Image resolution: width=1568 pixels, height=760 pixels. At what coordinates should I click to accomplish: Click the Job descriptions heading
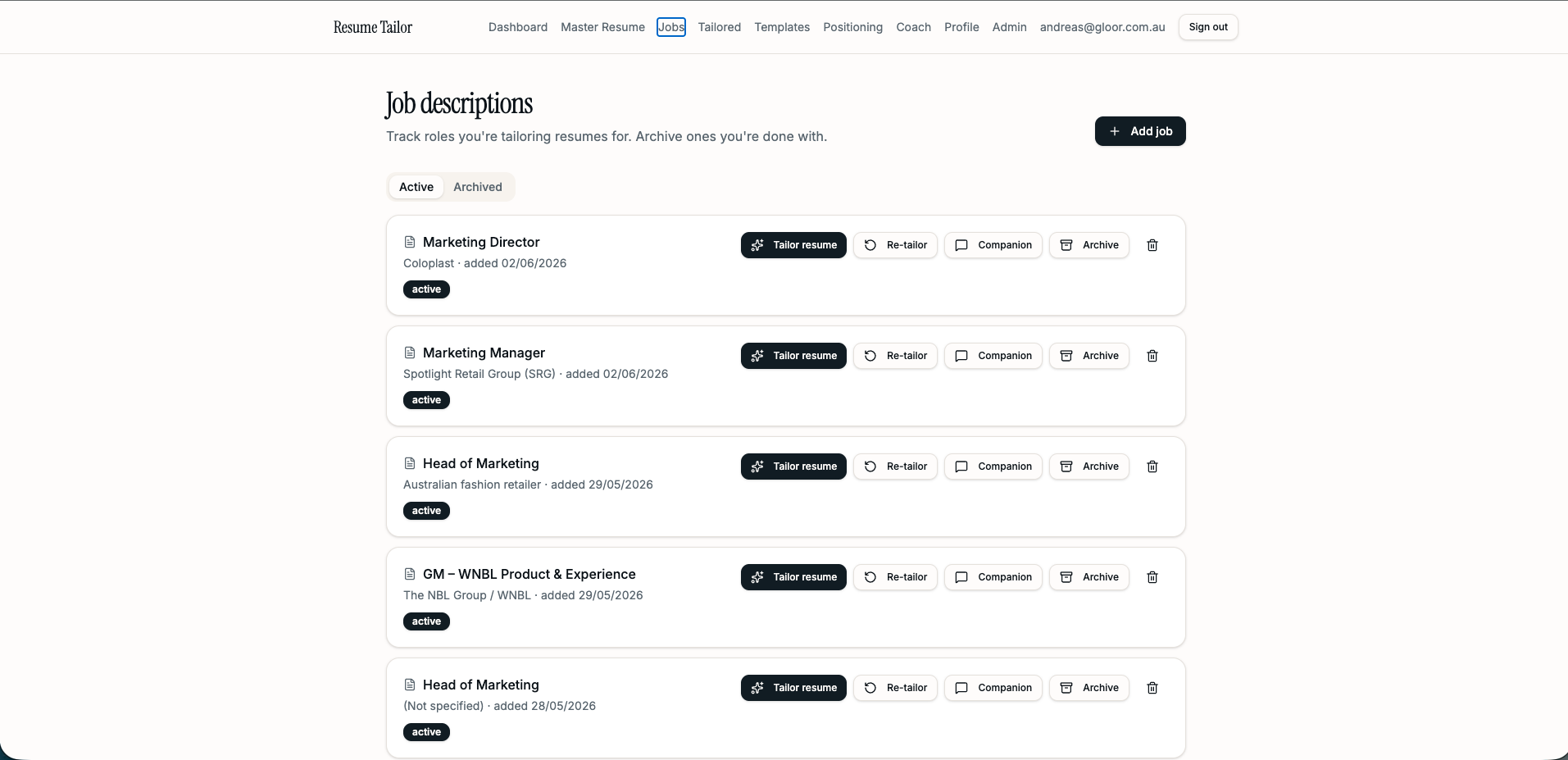[459, 104]
